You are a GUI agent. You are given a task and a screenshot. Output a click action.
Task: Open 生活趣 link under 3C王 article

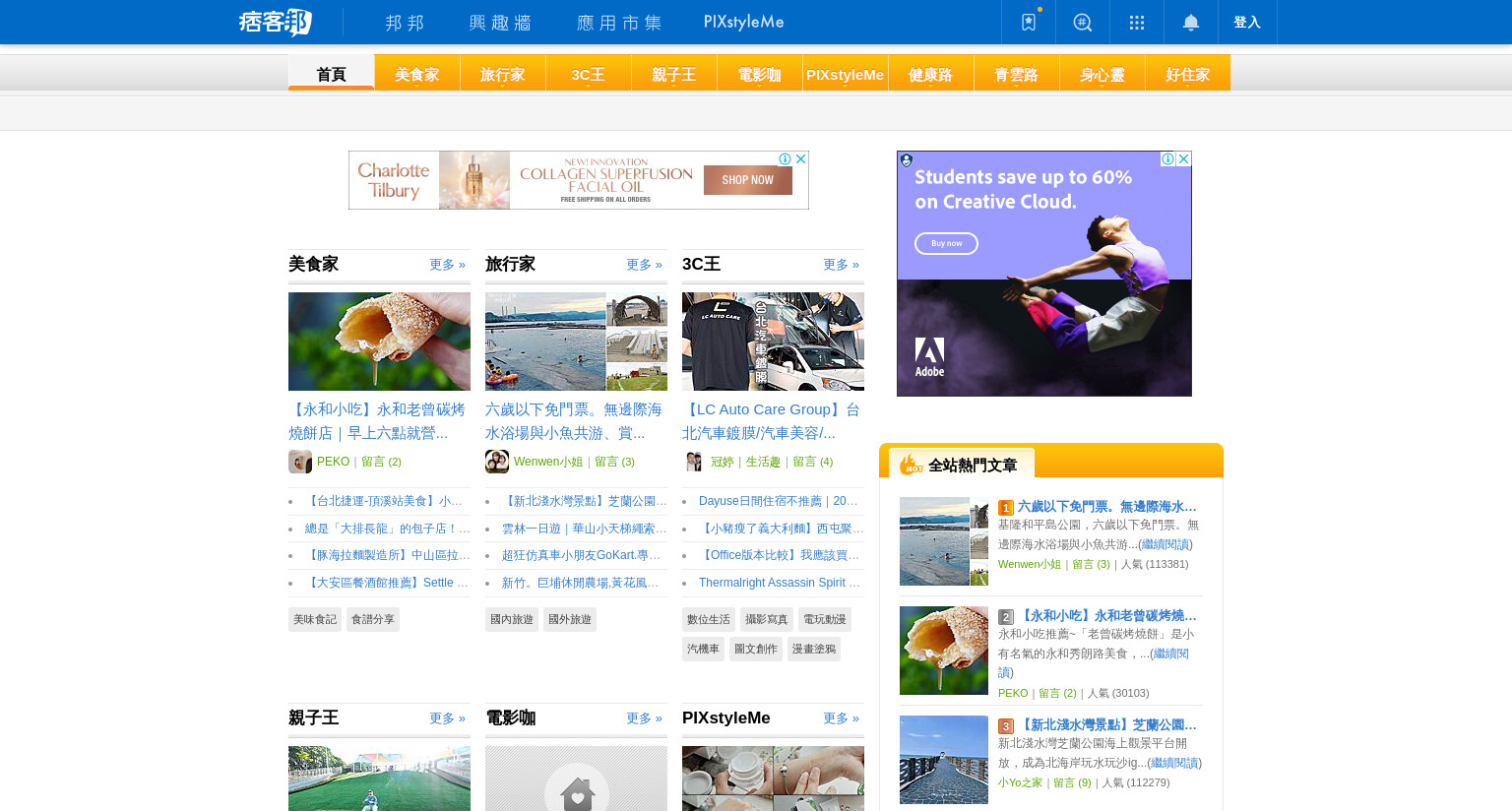tap(763, 462)
